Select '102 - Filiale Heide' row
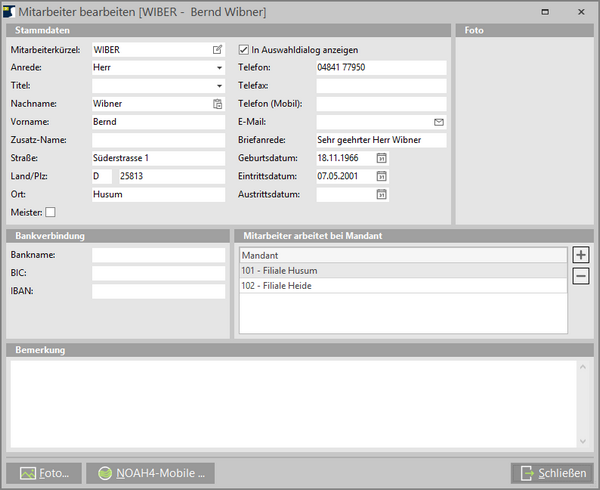 (400, 286)
